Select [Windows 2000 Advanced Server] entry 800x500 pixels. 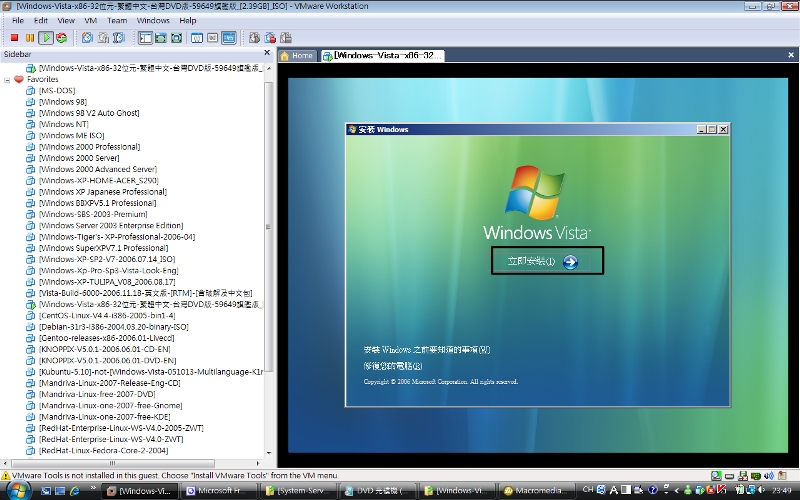98,169
